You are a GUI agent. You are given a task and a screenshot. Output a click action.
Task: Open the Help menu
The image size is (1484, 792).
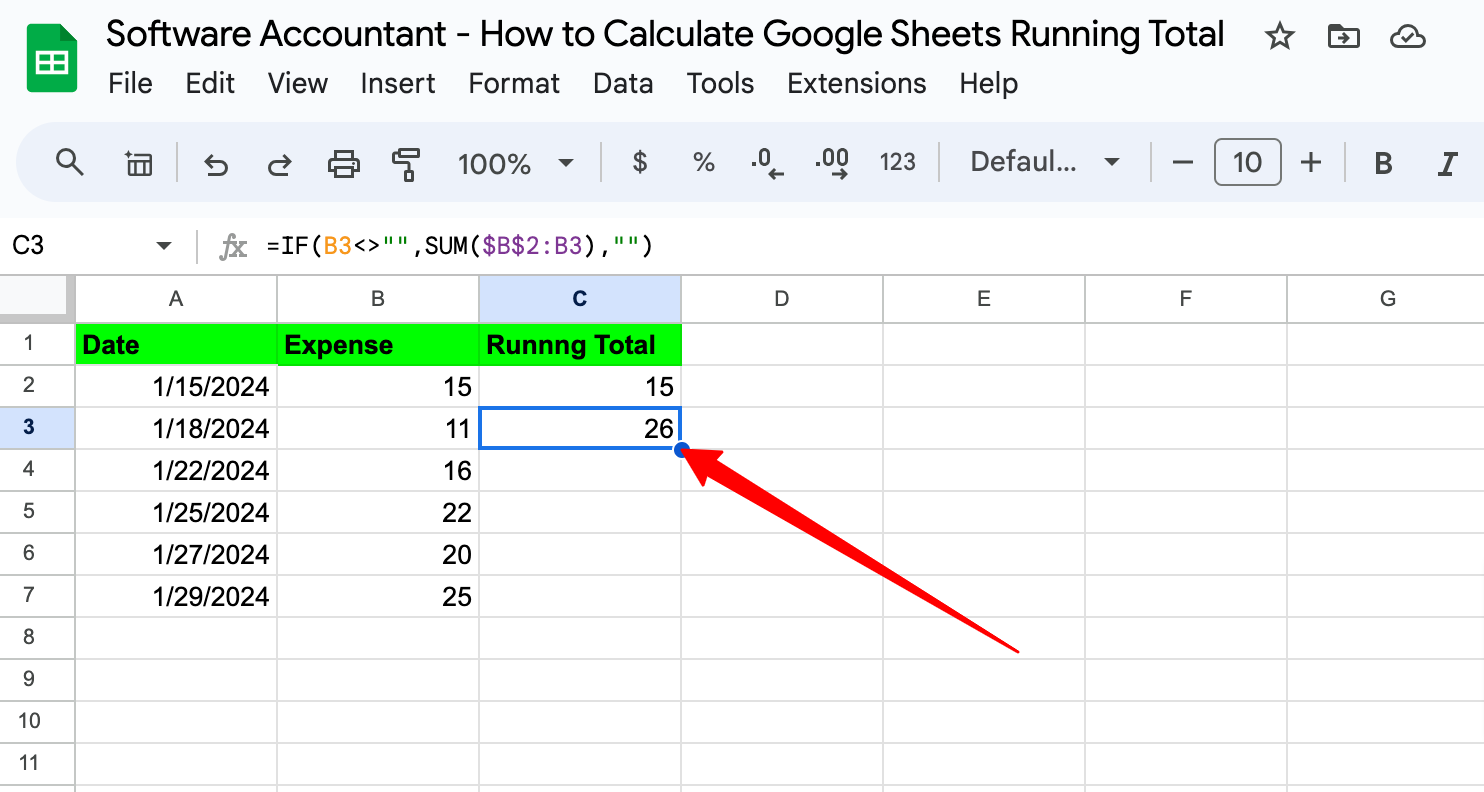tap(988, 83)
